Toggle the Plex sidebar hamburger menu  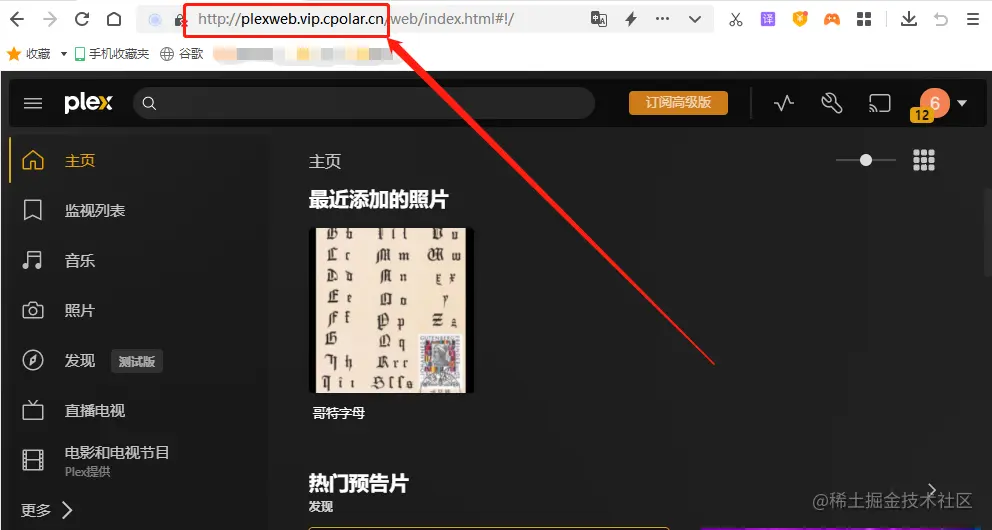click(x=33, y=103)
